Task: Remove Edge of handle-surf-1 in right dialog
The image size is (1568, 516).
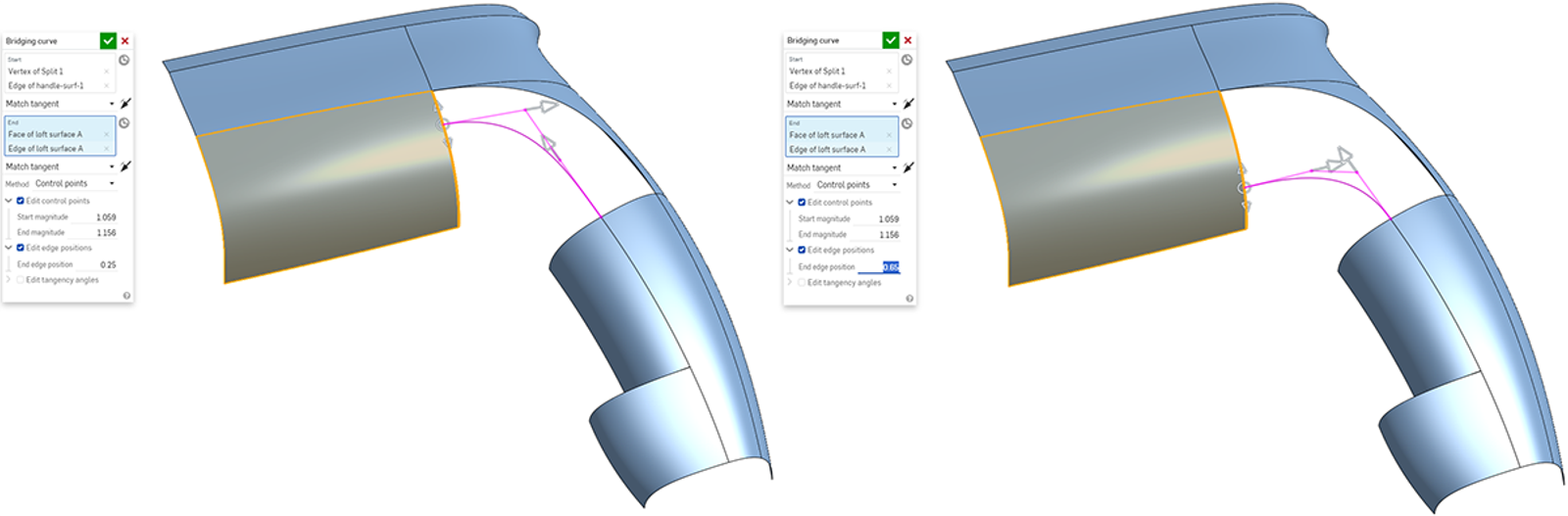Action: [889, 85]
